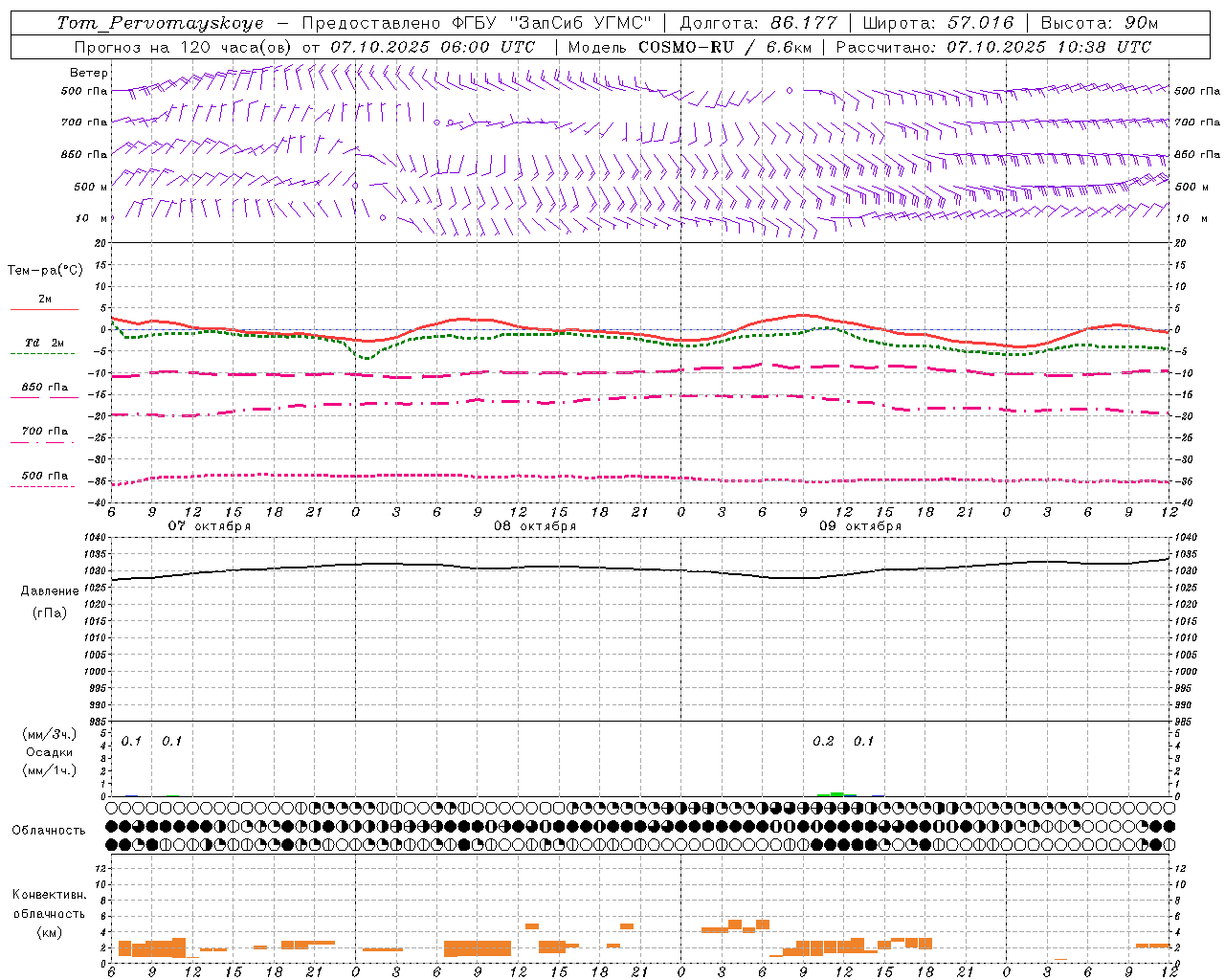Viewport: 1225px width, 980px height.
Task: Click the (мм/1ч.) precipitation unit label
Action: point(50,770)
